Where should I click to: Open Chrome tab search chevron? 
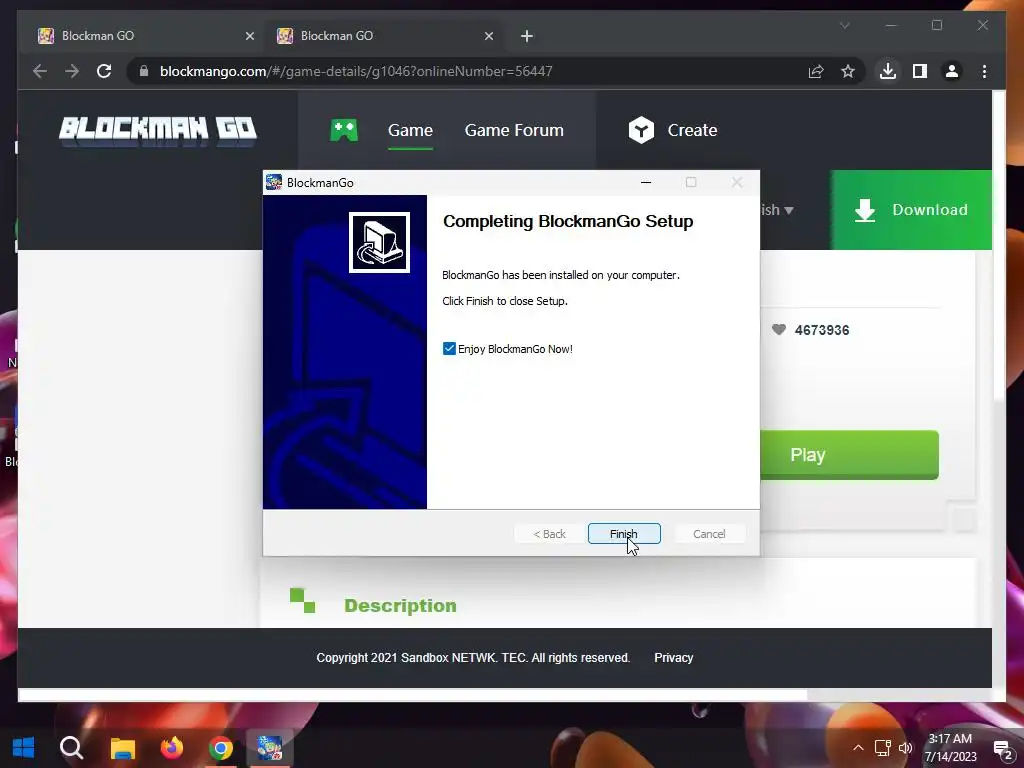(x=844, y=25)
